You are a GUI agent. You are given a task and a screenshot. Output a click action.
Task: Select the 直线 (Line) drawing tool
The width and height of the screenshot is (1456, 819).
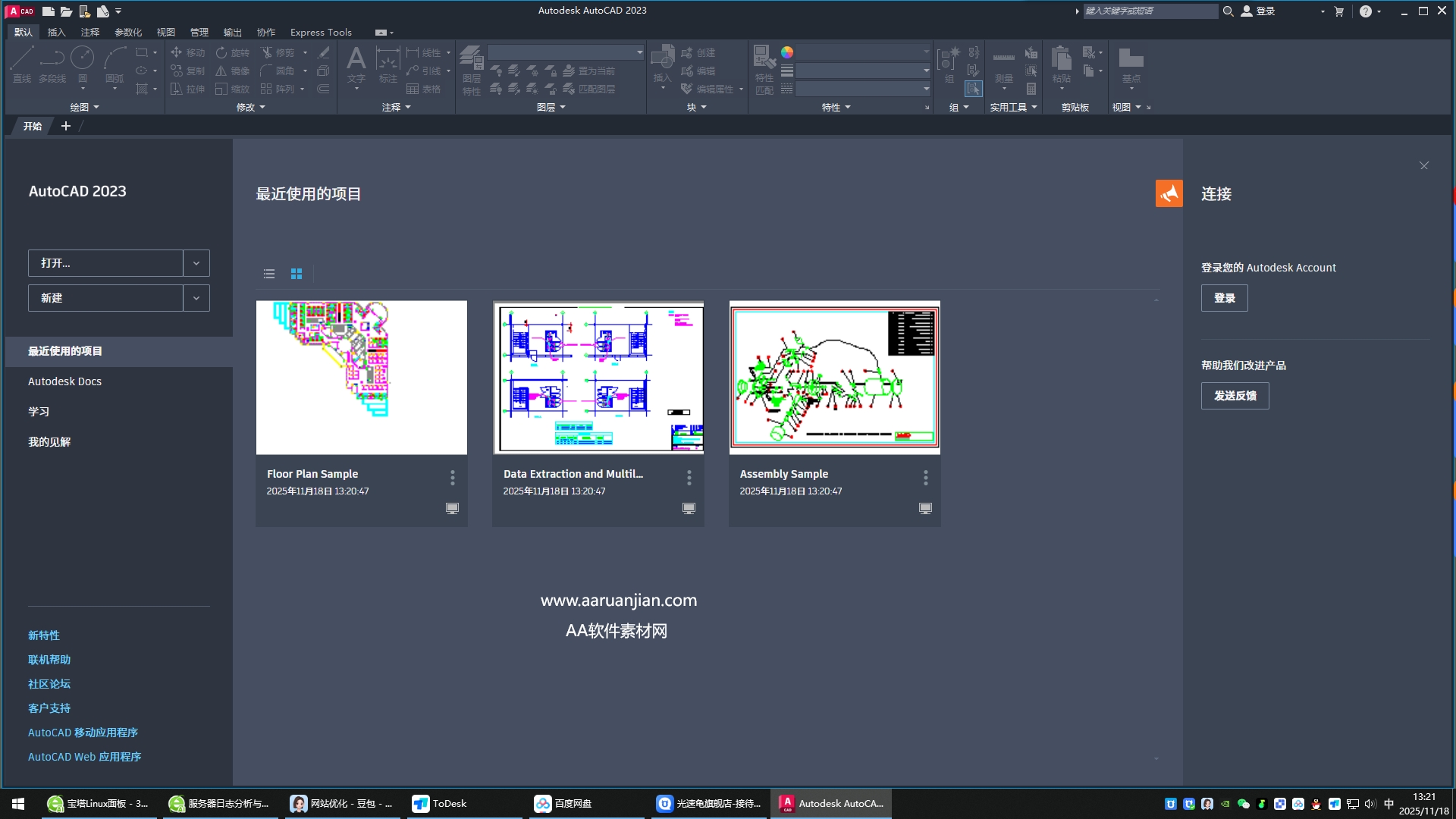pyautogui.click(x=21, y=64)
